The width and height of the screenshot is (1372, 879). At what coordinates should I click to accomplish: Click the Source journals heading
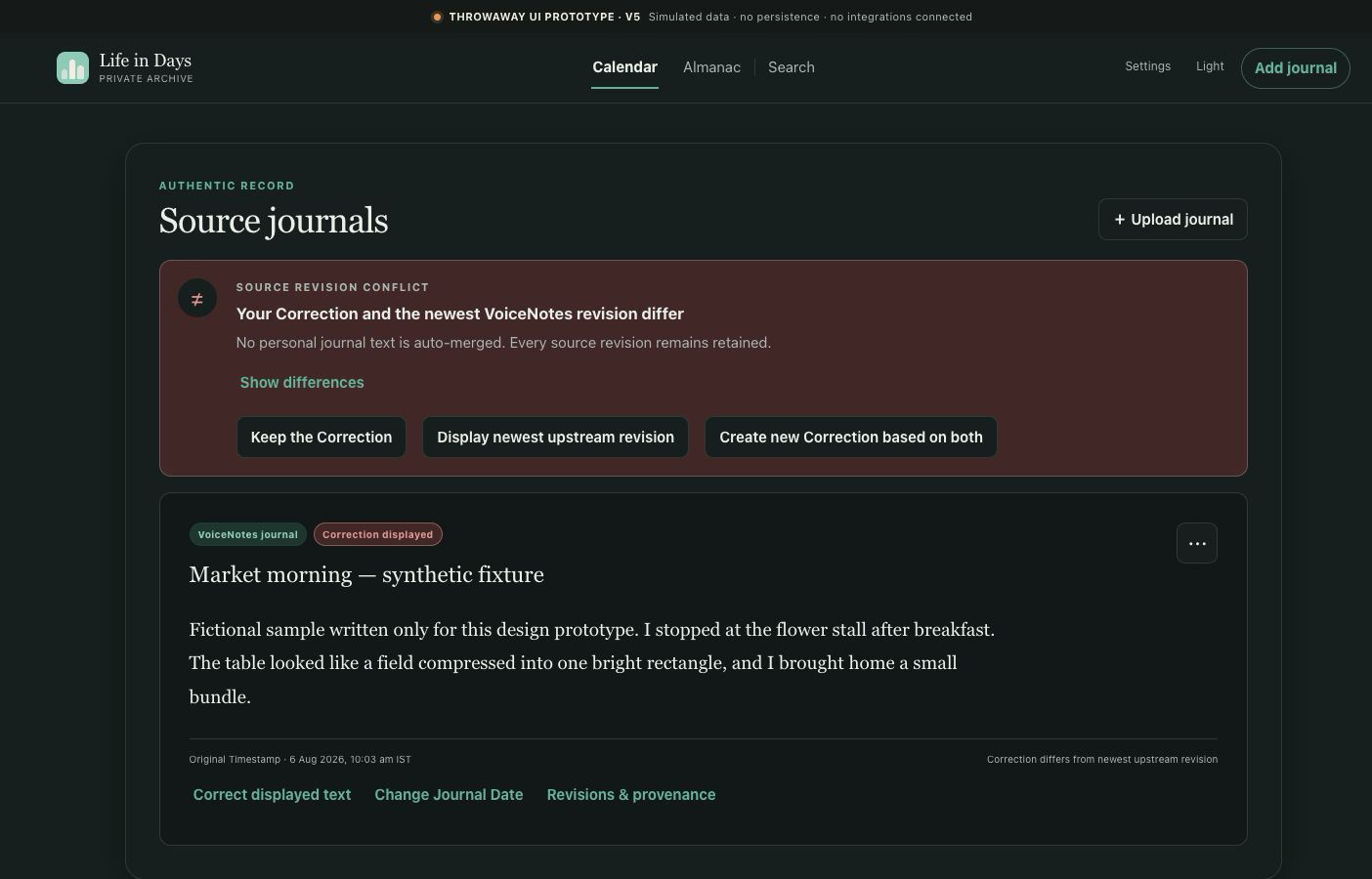click(x=274, y=221)
